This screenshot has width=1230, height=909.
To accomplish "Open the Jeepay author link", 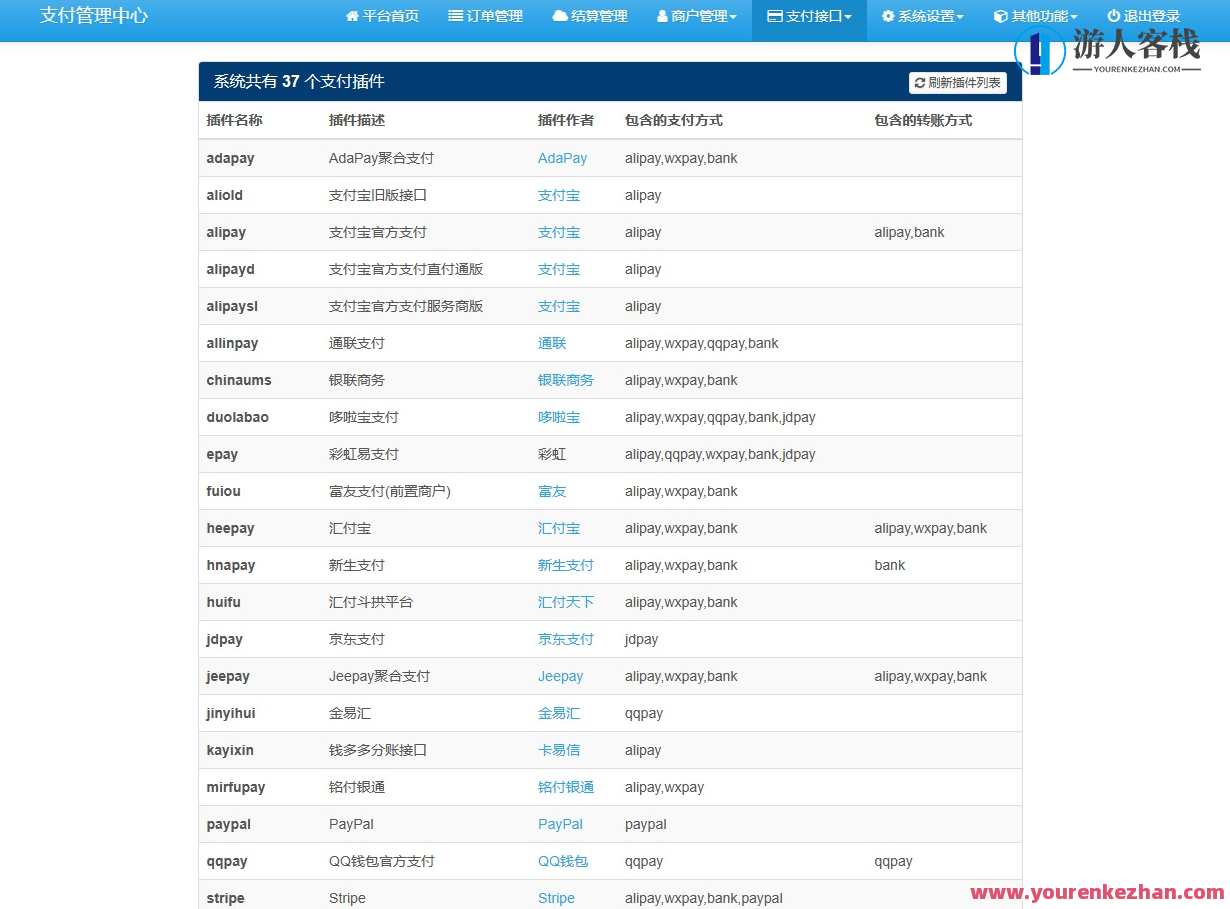I will (561, 676).
